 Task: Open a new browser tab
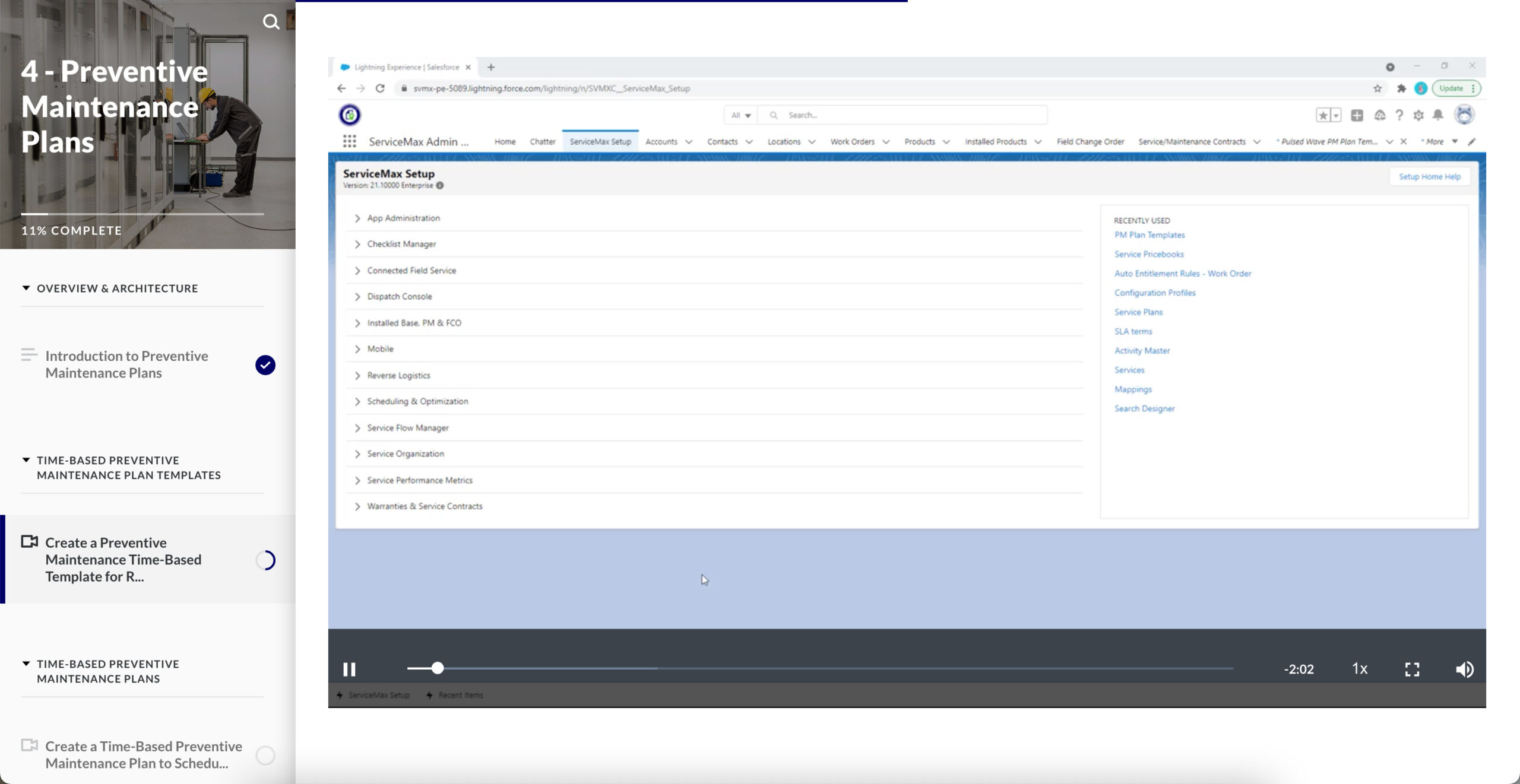coord(491,67)
